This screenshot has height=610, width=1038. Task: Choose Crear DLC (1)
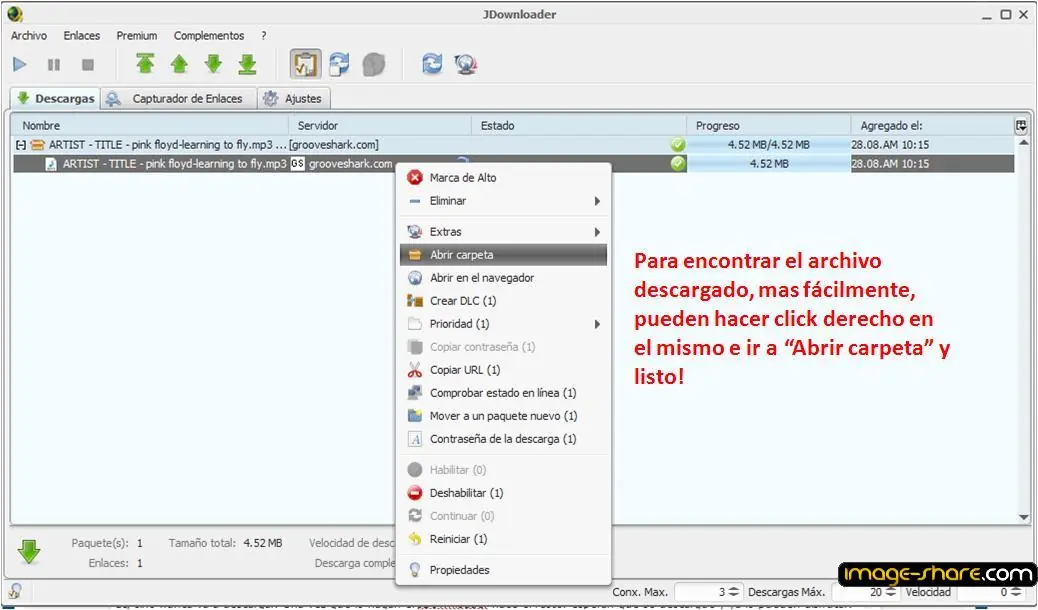pyautogui.click(x=503, y=301)
